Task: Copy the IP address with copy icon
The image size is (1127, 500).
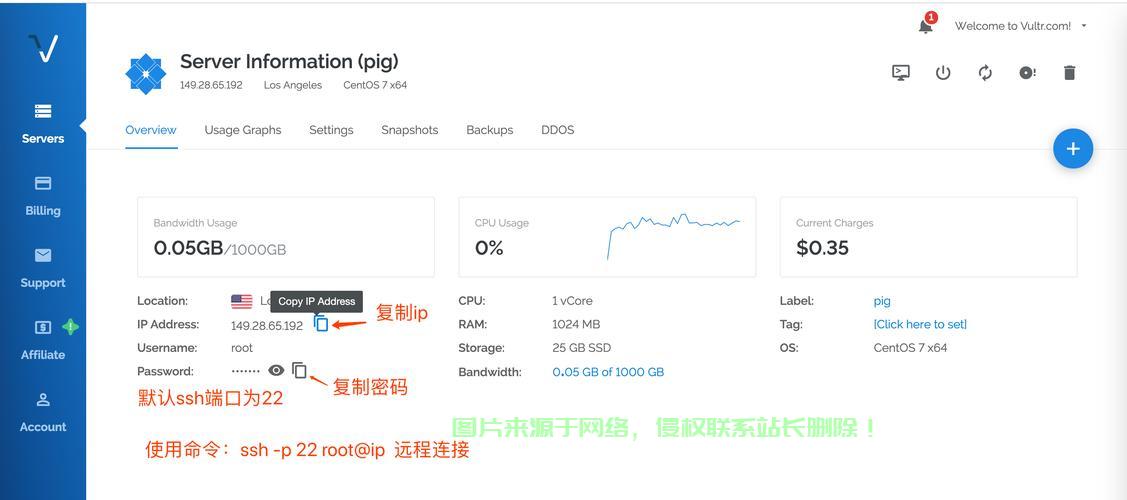Action: pyautogui.click(x=321, y=324)
